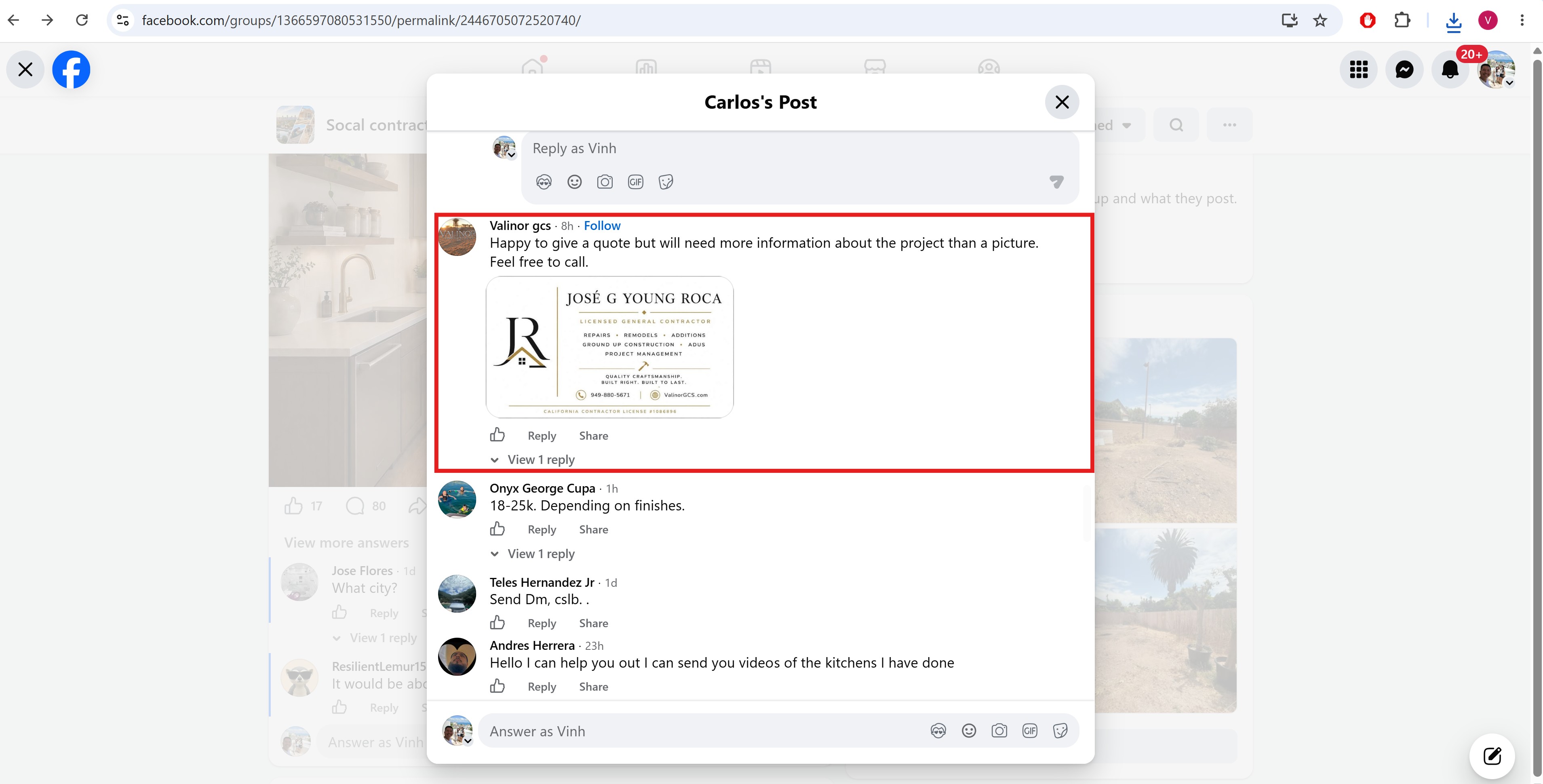Screen dimensions: 1543x784
Task: Click the Reply as Vinh text field
Action: (800, 149)
